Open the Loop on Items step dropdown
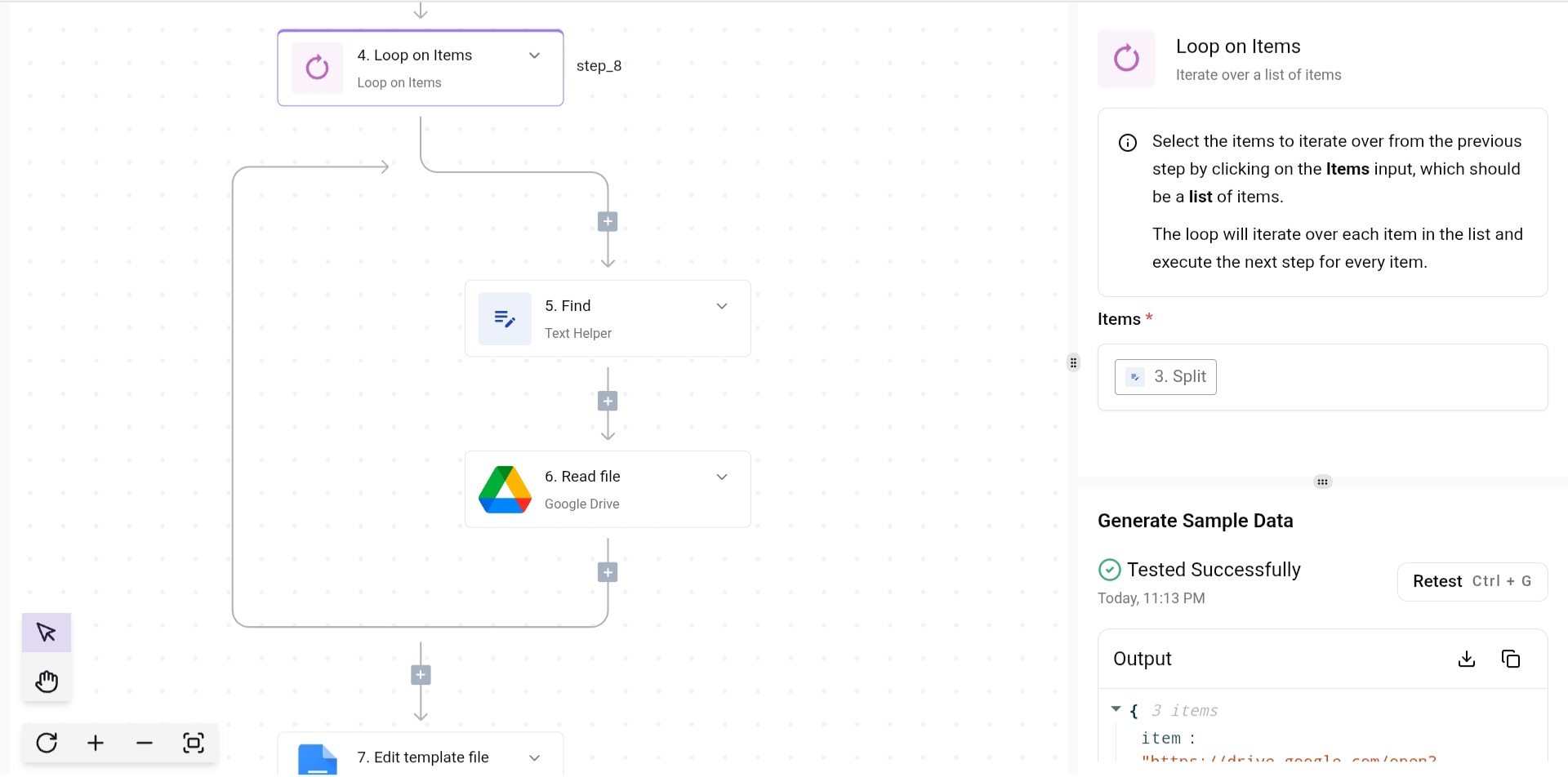Screen dimensions: 1568x777 click(x=535, y=55)
